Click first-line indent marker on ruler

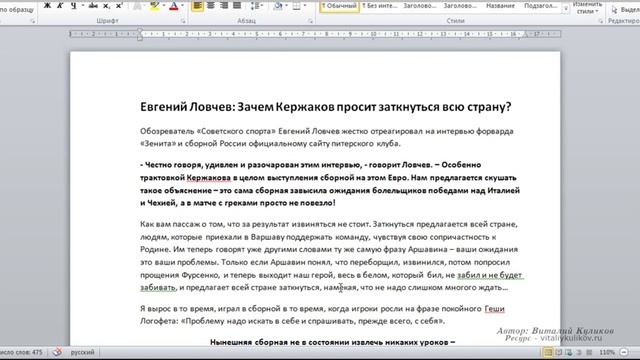(x=140, y=31)
